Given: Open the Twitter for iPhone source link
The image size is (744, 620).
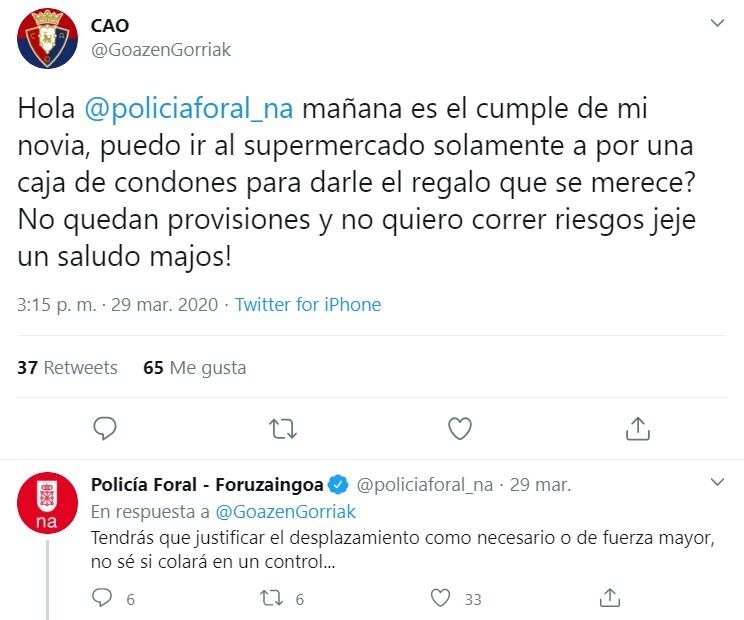Looking at the screenshot, I should (x=308, y=305).
